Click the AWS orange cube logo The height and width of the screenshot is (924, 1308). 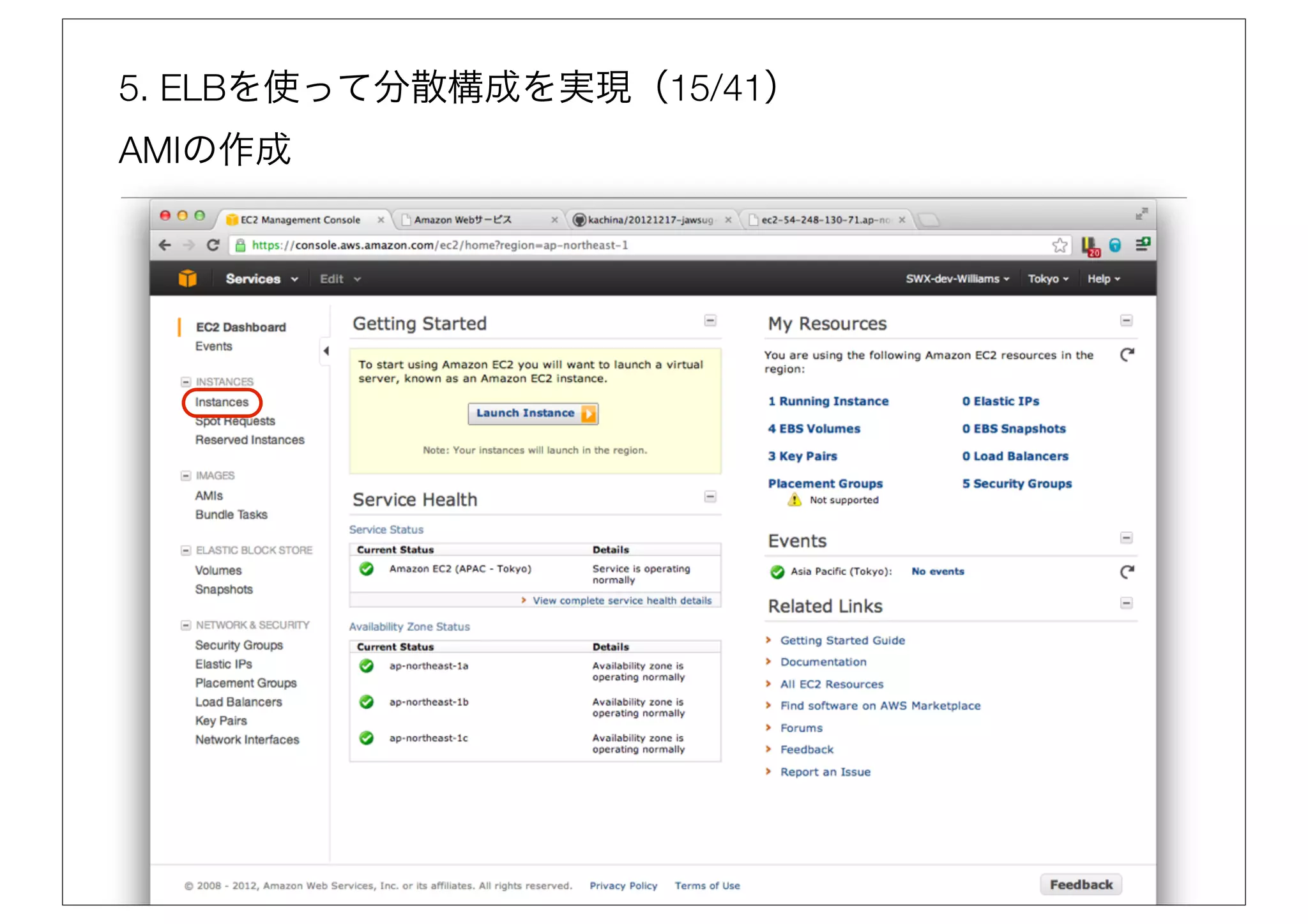[x=187, y=278]
